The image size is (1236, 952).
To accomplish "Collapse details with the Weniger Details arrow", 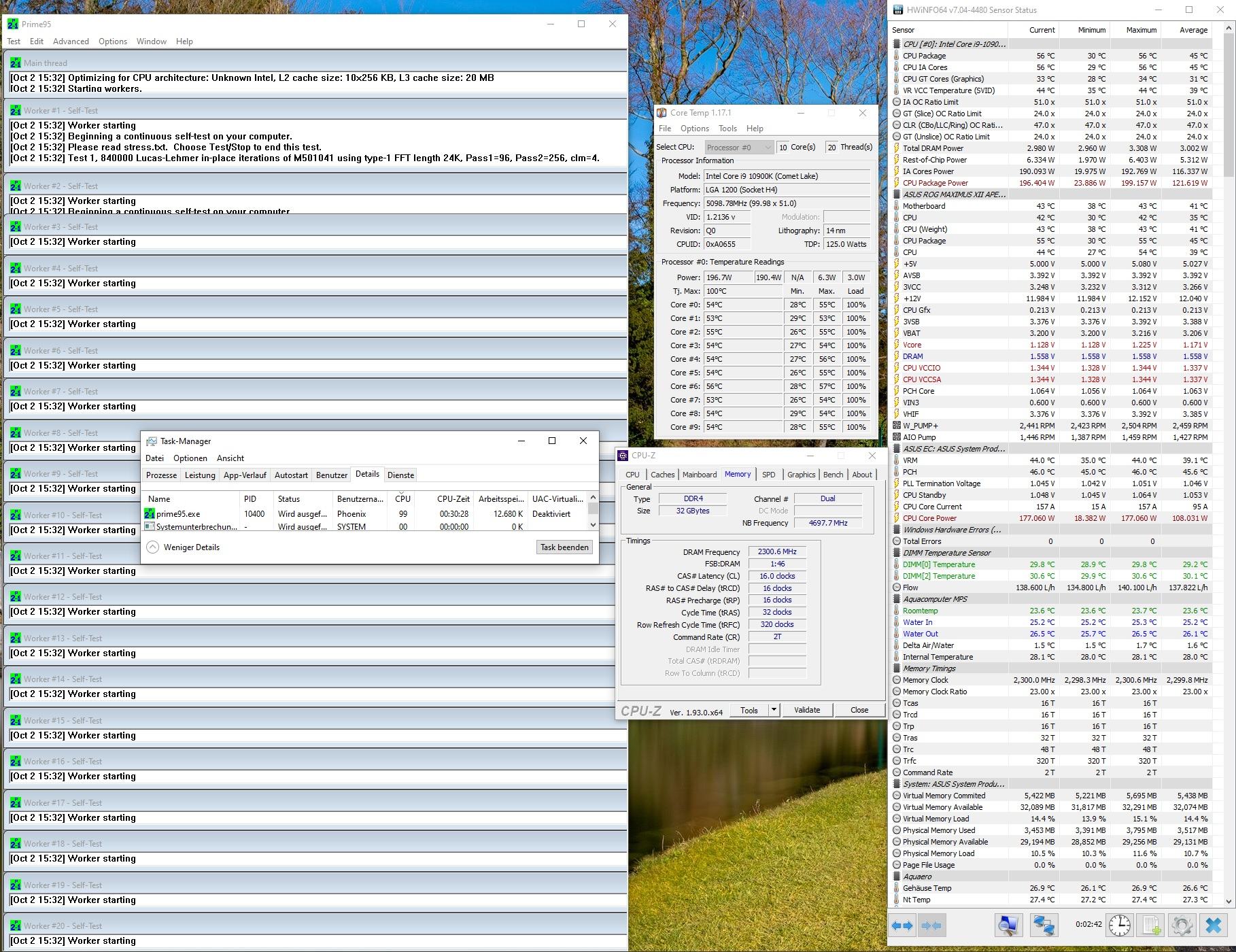I will click(x=153, y=547).
